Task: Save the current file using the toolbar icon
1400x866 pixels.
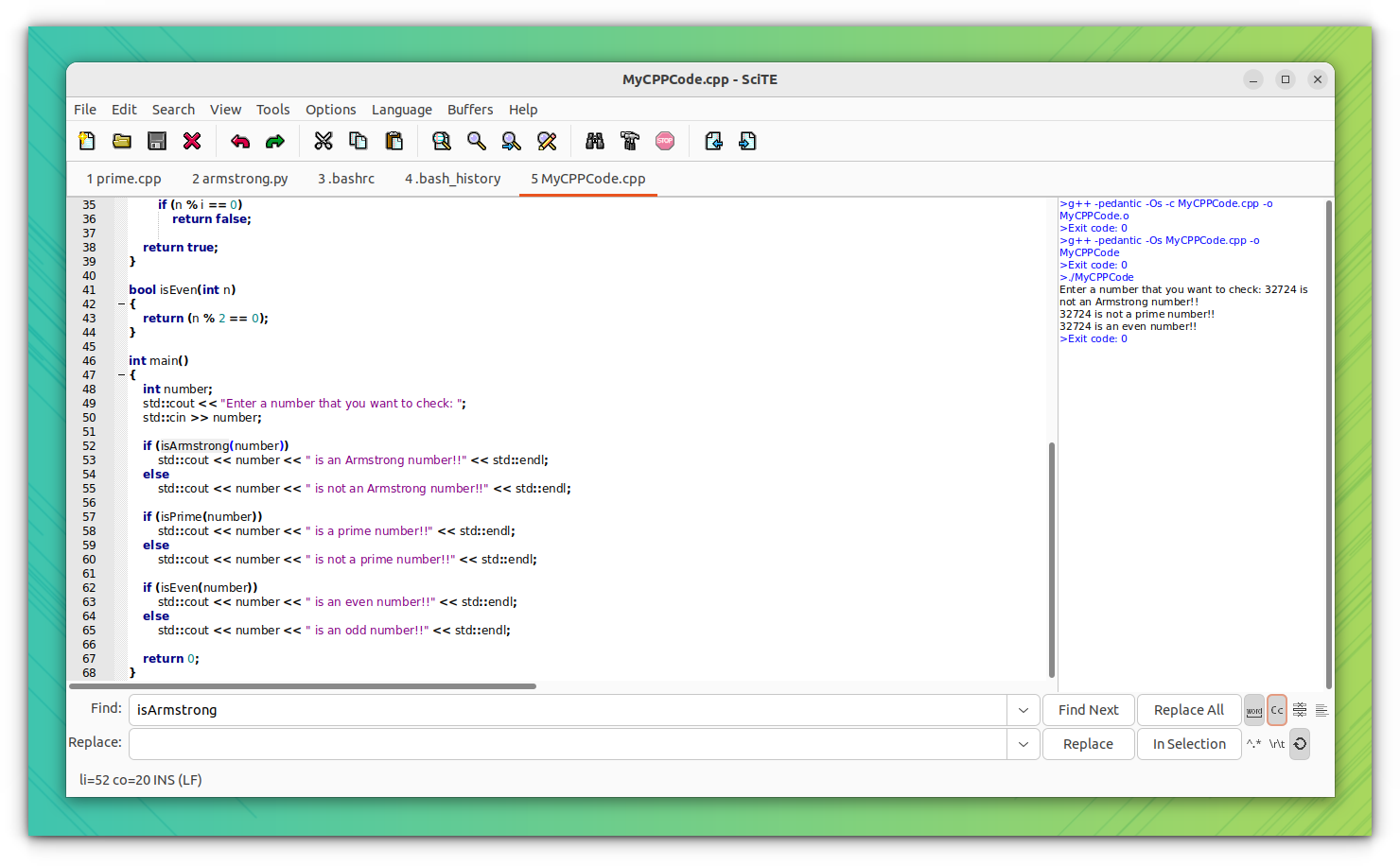Action: coord(156,140)
